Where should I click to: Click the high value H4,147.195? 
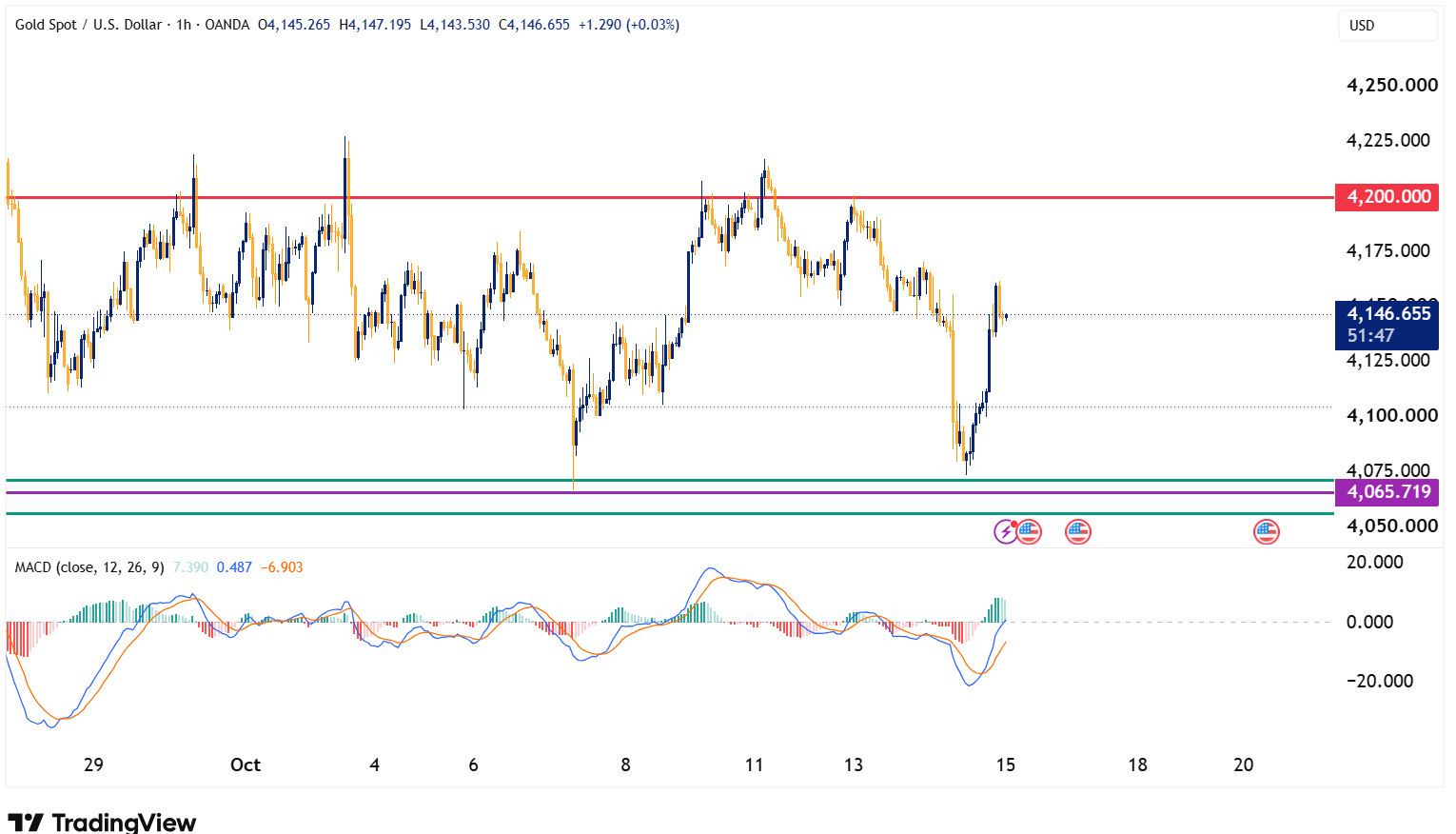tap(375, 25)
